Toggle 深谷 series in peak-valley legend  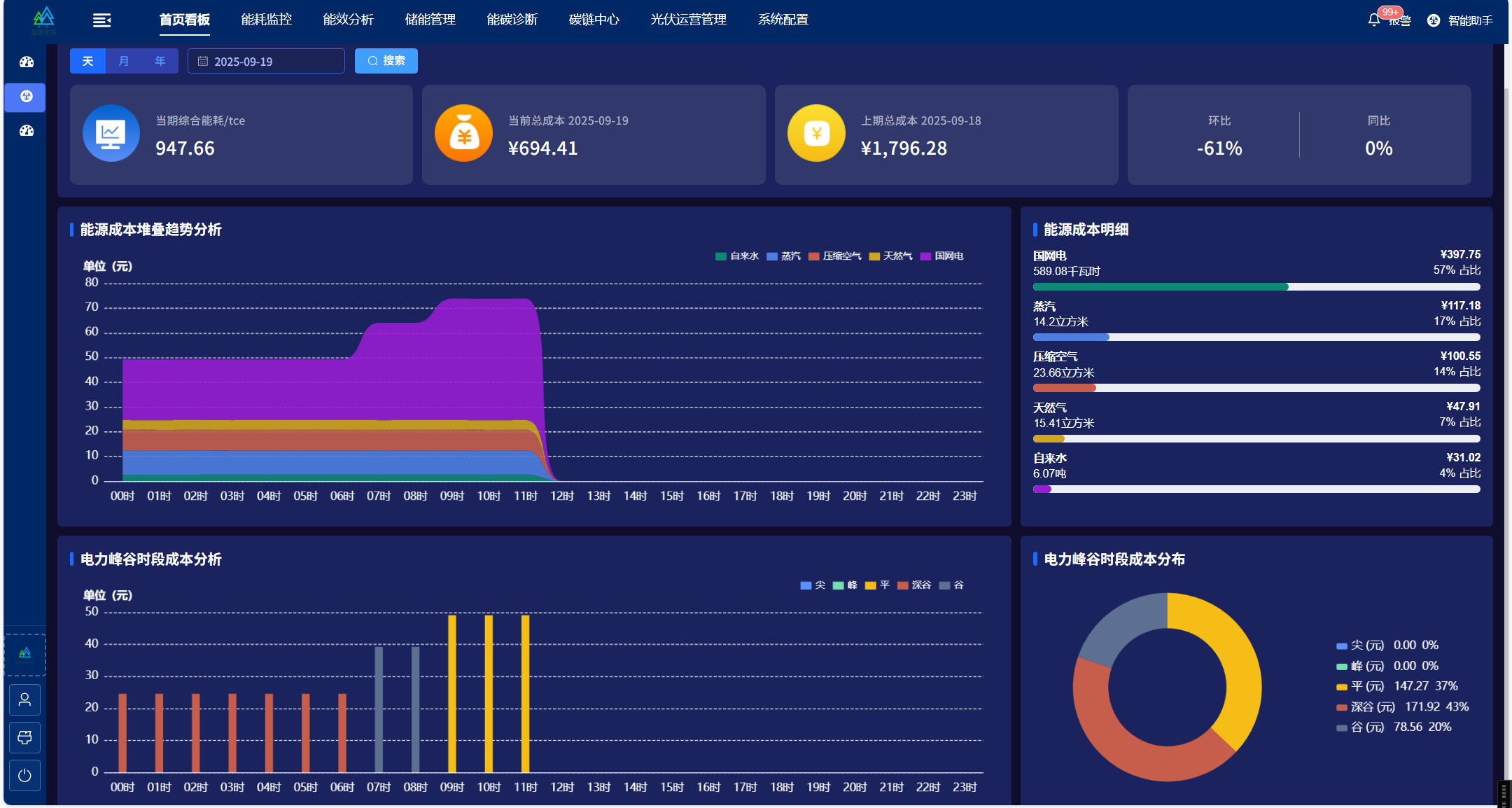(x=914, y=585)
